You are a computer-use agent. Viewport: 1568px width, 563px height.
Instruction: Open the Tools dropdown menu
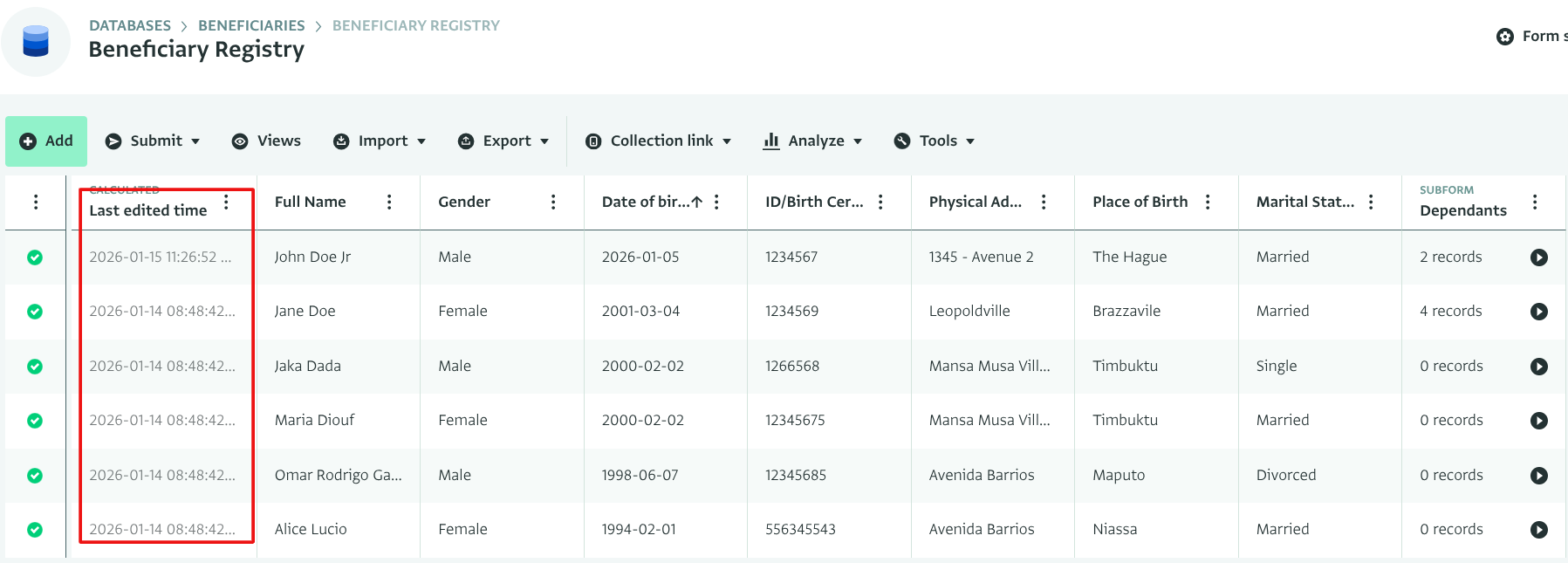pyautogui.click(x=934, y=141)
